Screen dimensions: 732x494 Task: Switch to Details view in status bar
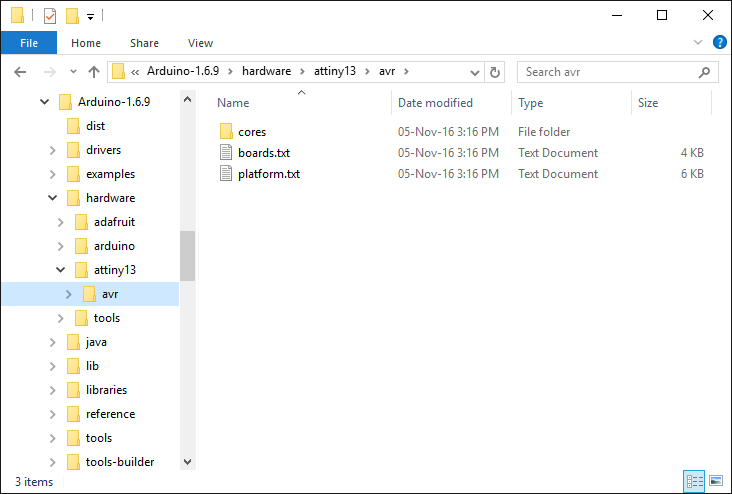(694, 481)
